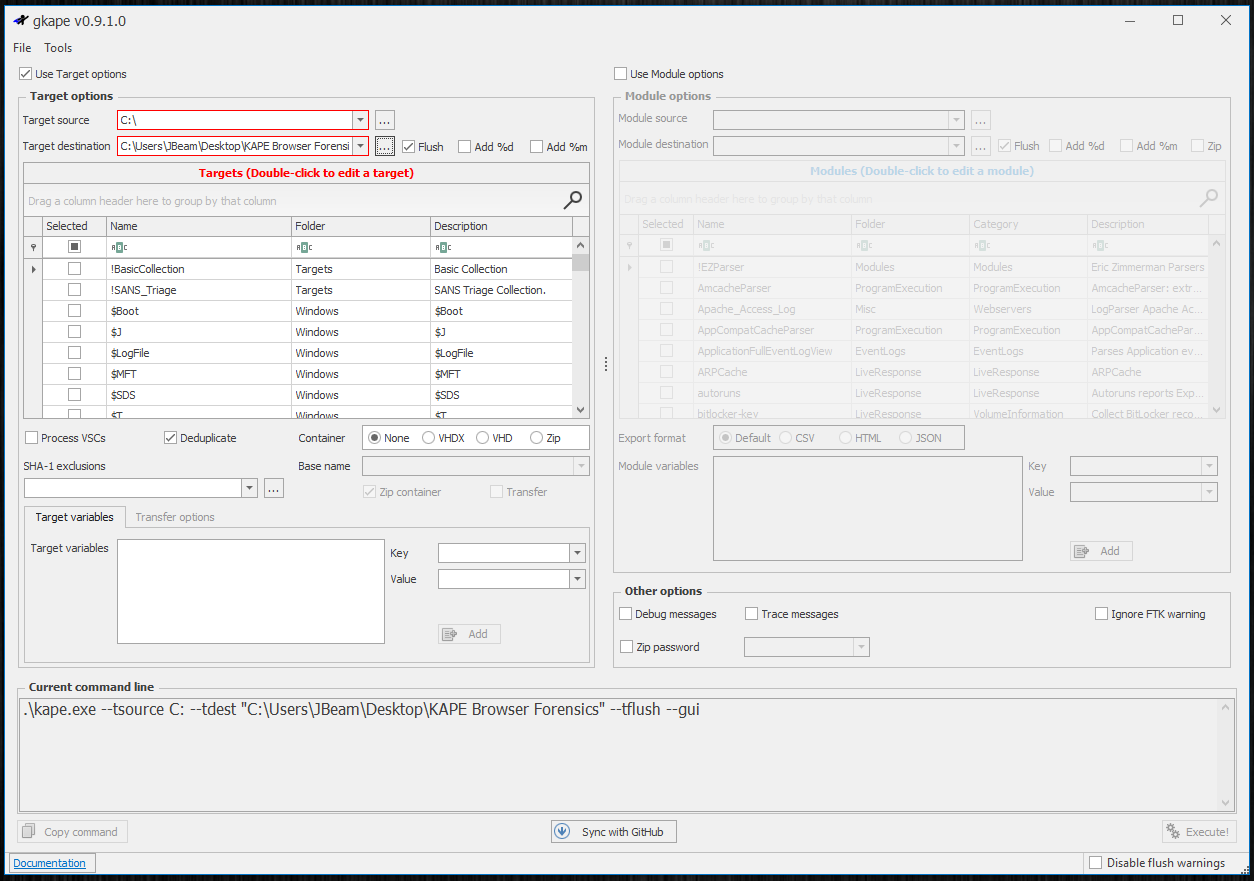Viewport: 1254px width, 881px height.
Task: Switch to Transfer options tab
Action: tap(175, 517)
